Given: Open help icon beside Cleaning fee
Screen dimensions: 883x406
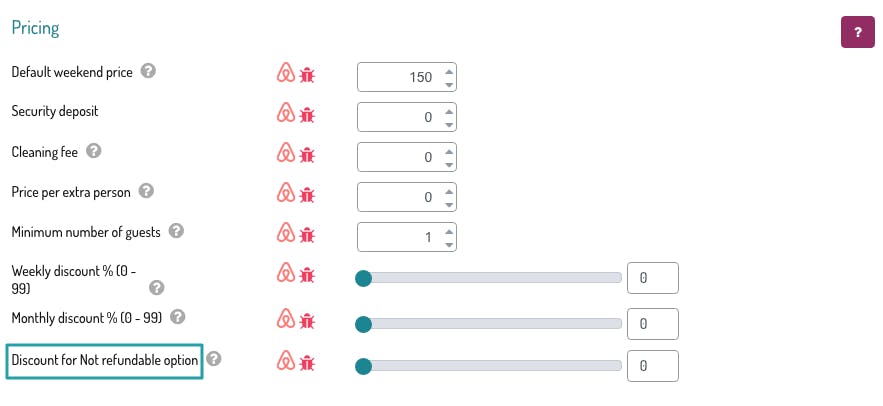Looking at the screenshot, I should point(93,151).
